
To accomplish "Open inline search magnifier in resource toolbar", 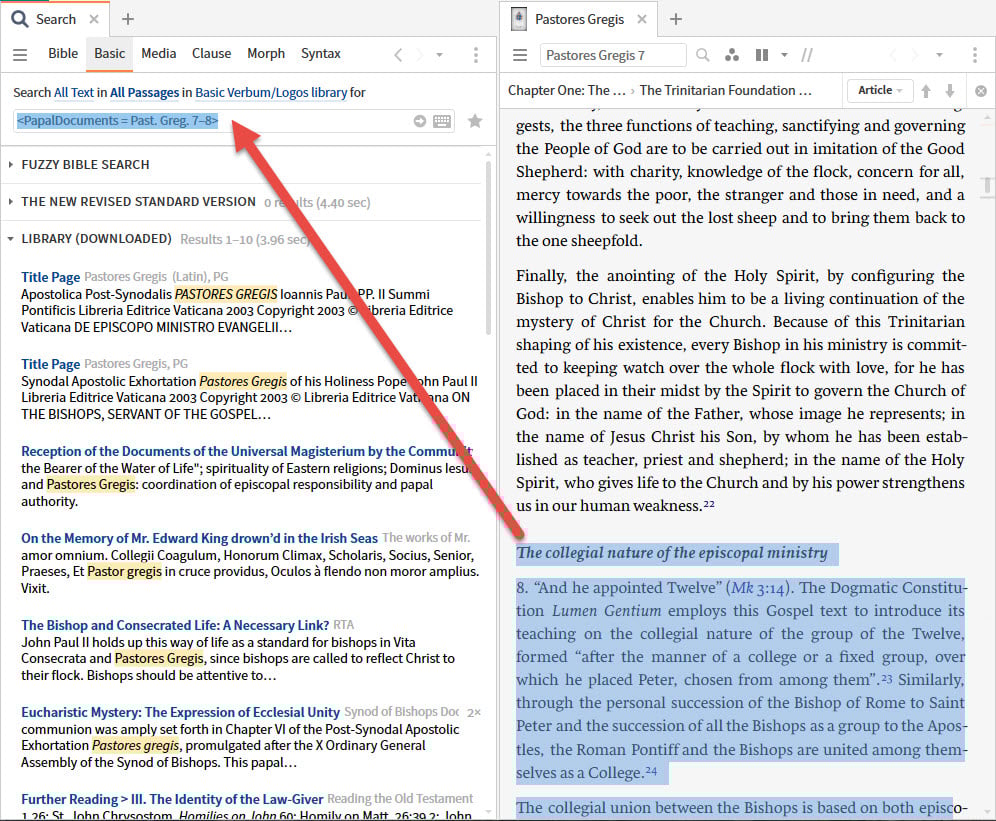I will 703,55.
